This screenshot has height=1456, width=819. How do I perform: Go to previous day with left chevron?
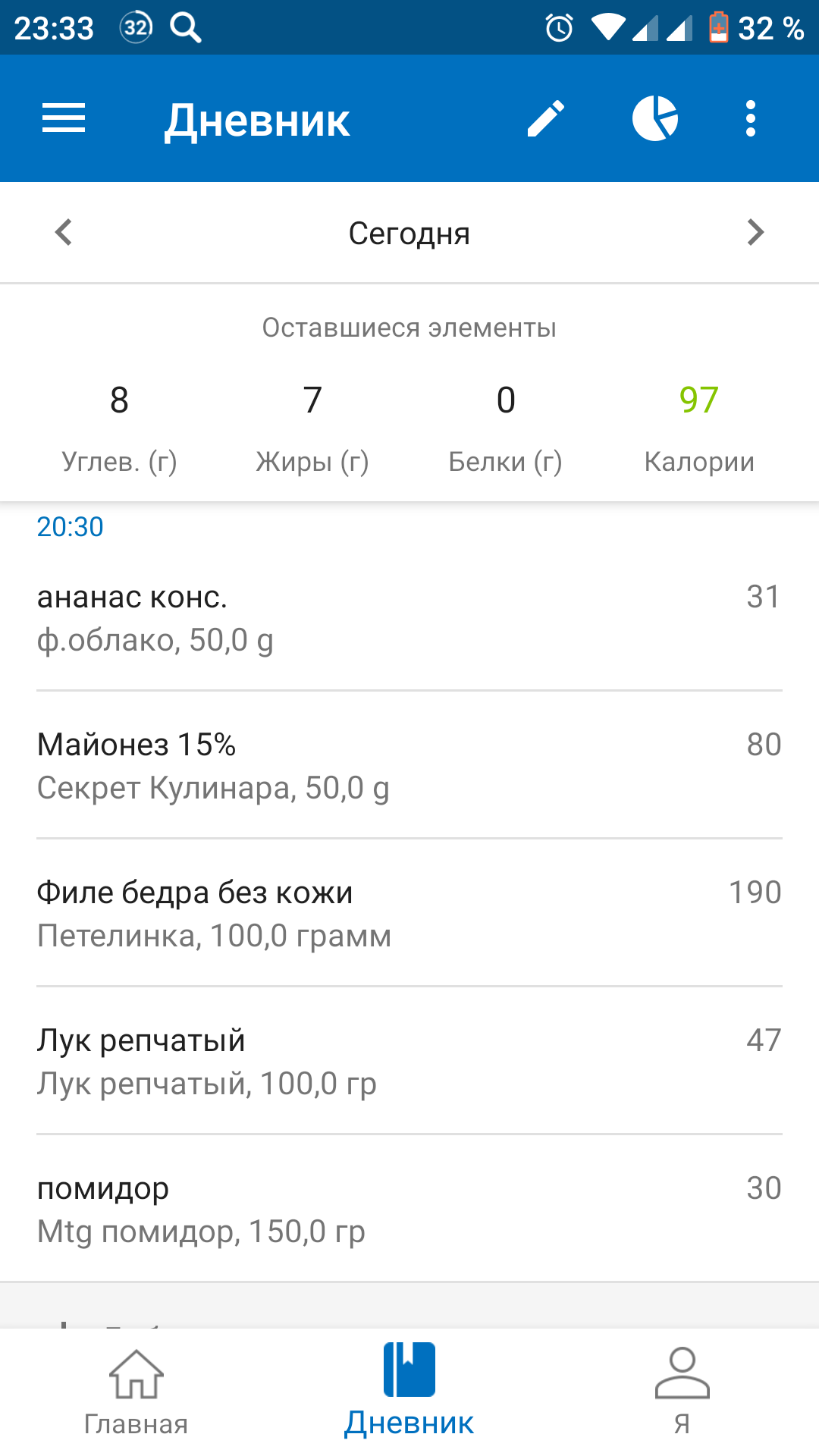coord(64,233)
